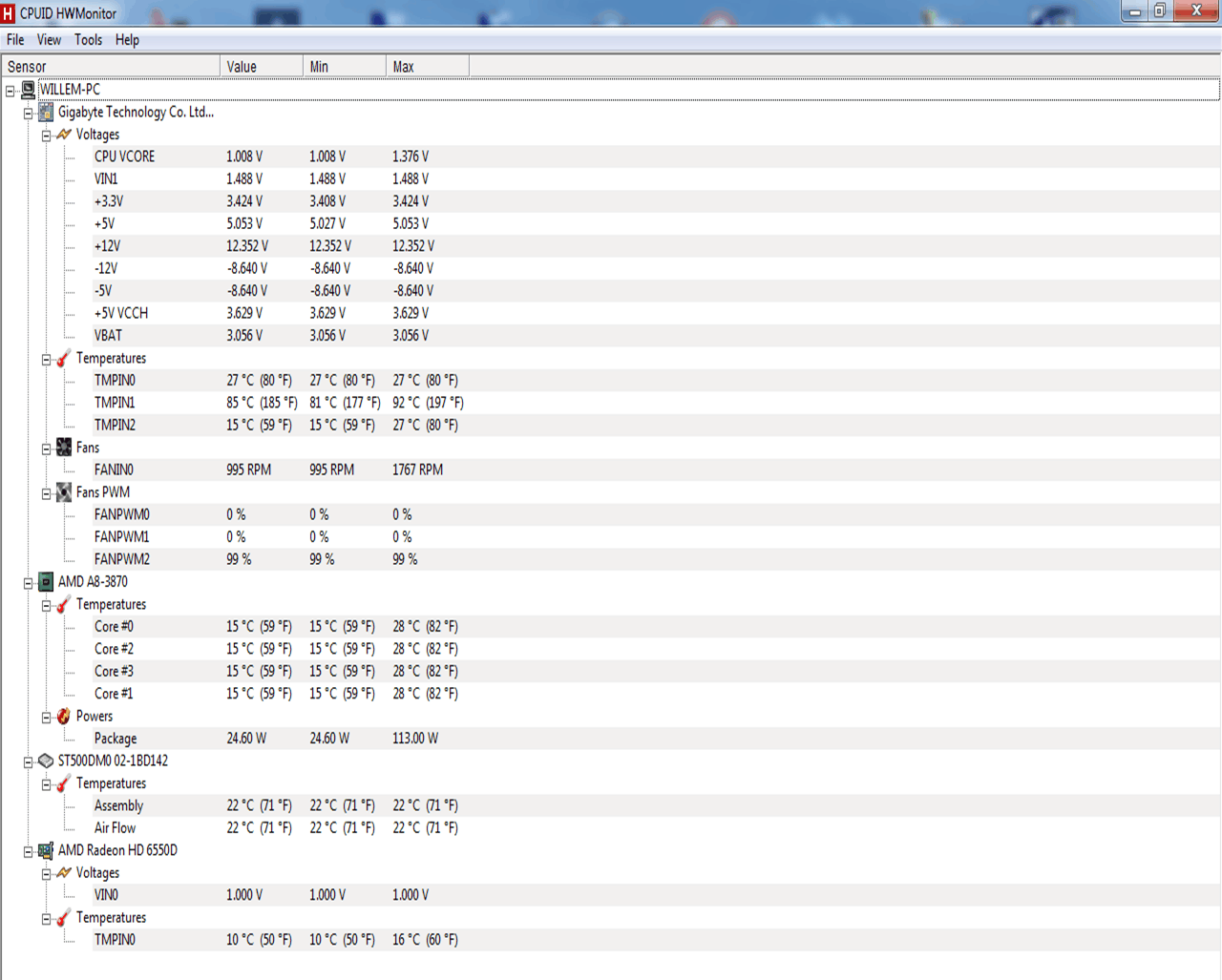Collapse the Fans group
This screenshot has height=980, width=1222.
pos(46,448)
